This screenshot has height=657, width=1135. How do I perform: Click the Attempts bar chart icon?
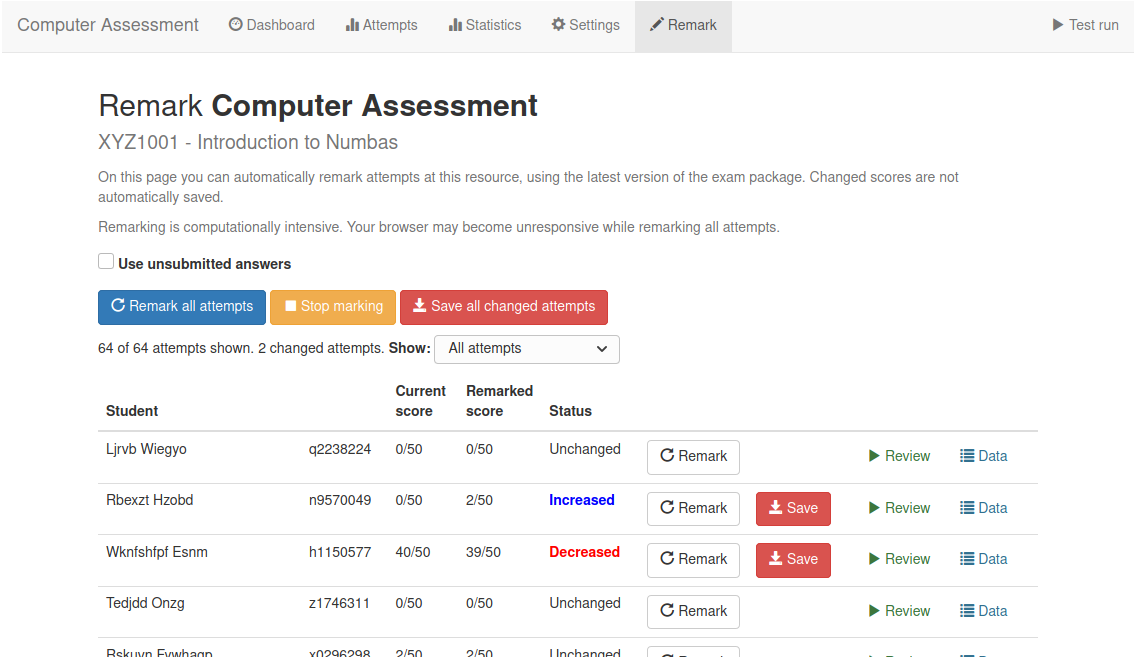point(352,25)
